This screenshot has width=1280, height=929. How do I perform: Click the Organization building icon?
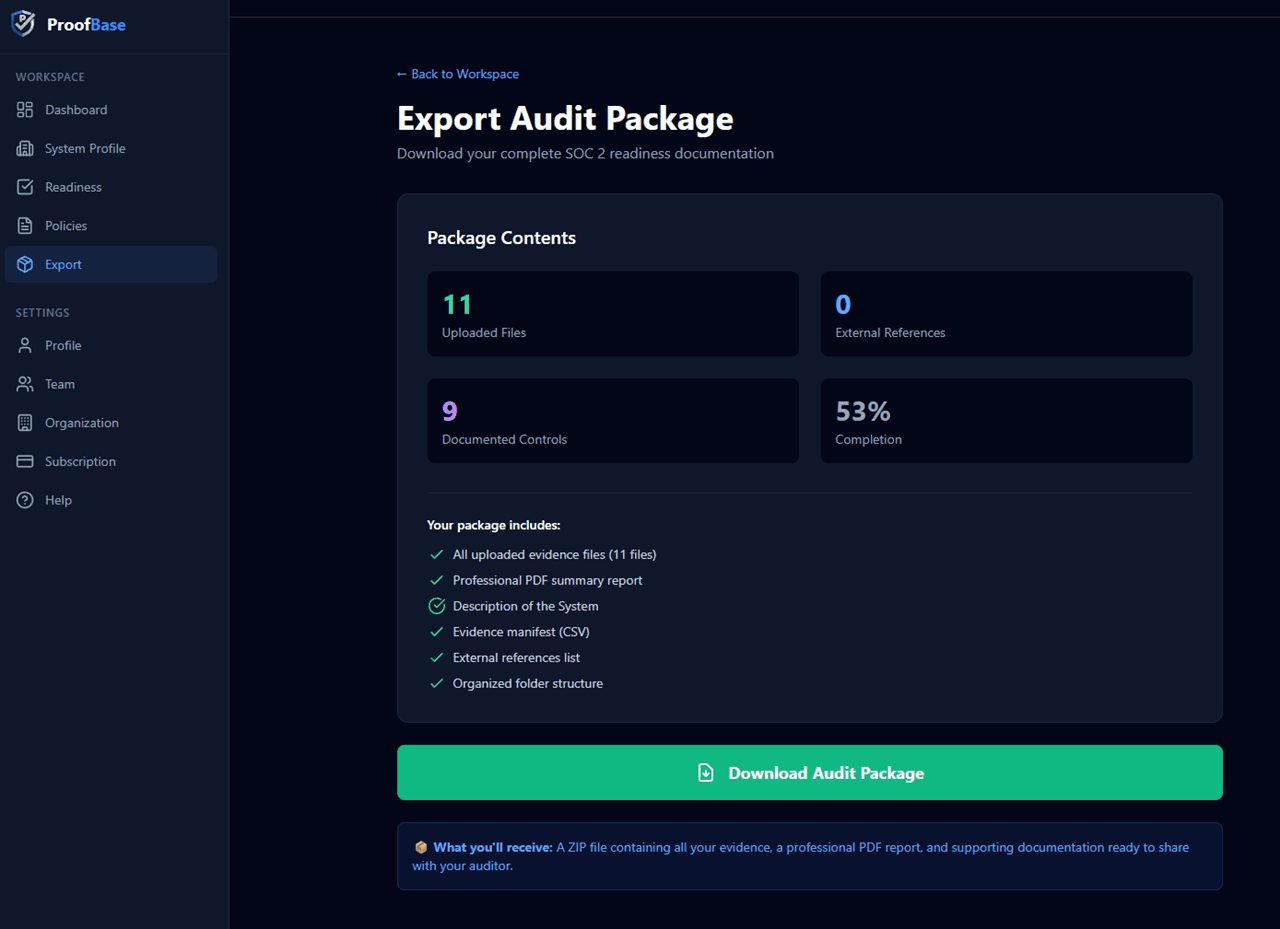coord(25,422)
